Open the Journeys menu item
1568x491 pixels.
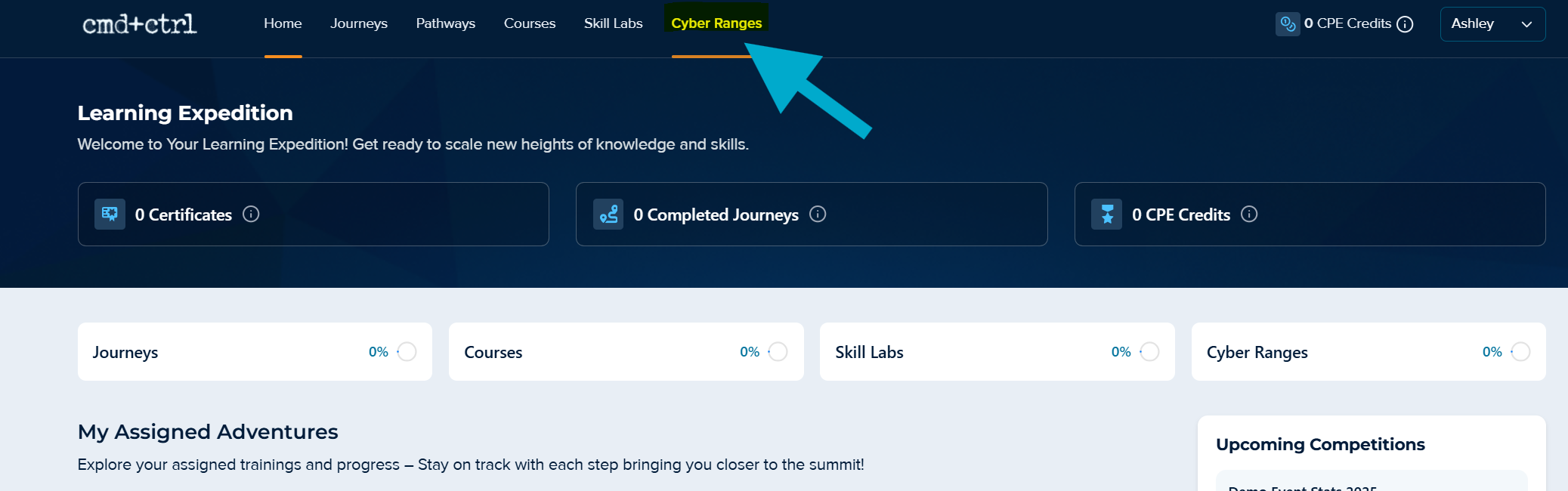pos(359,23)
